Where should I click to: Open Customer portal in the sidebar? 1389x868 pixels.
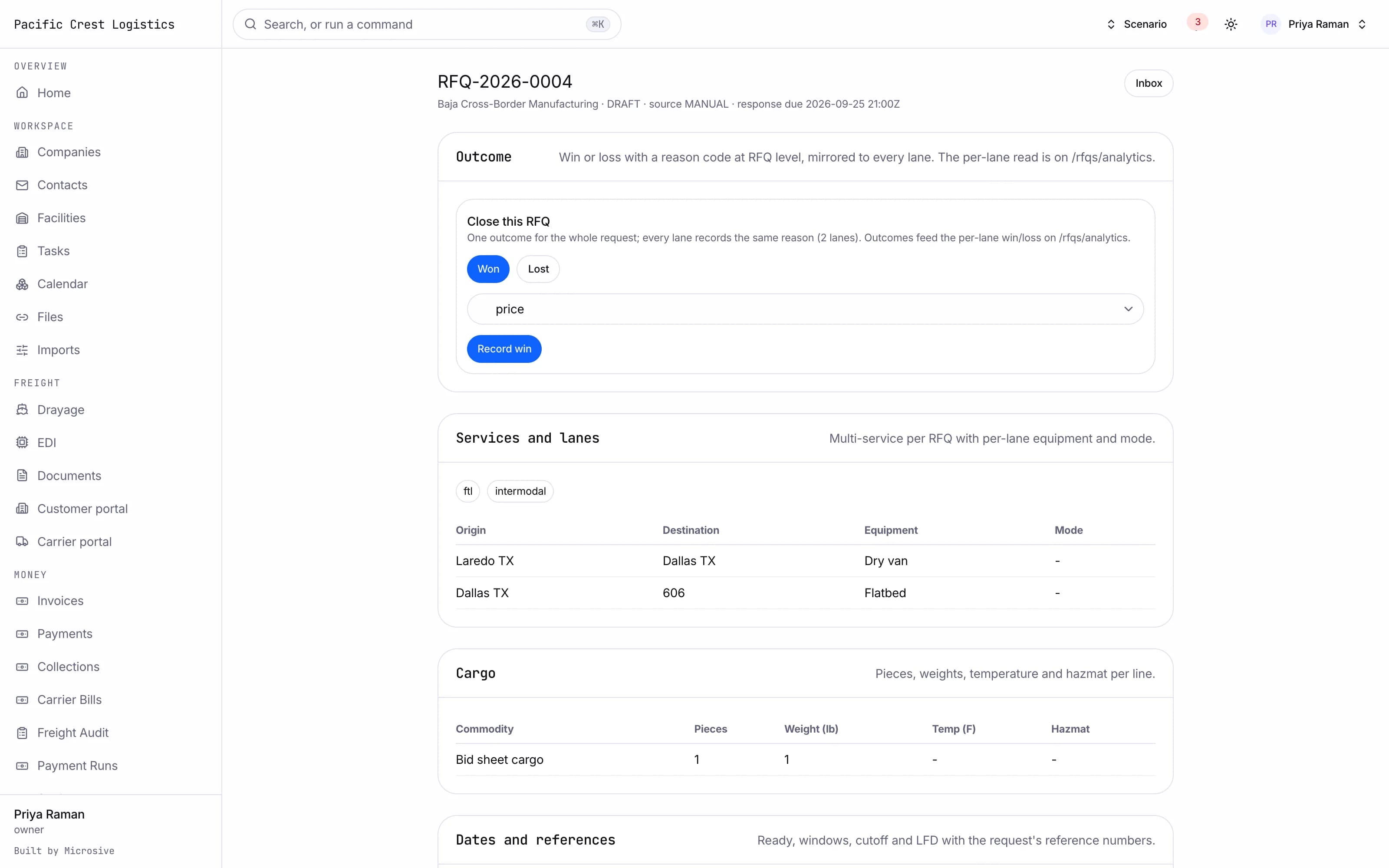(82, 509)
